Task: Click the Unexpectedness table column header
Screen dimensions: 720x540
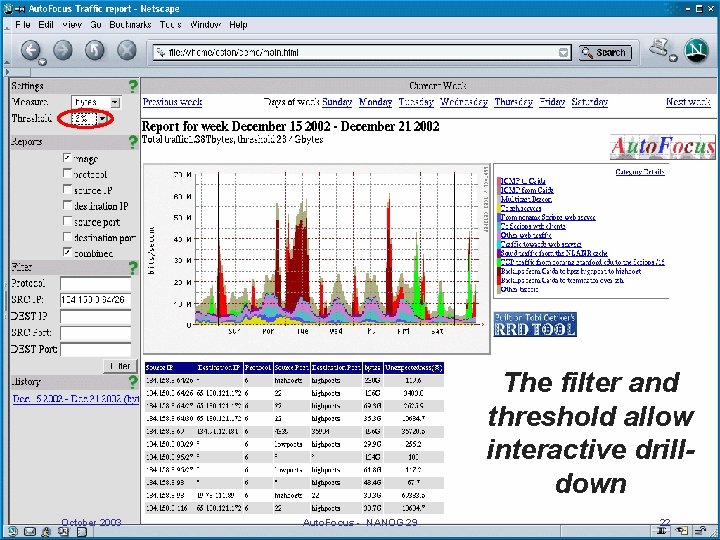Action: tap(414, 368)
